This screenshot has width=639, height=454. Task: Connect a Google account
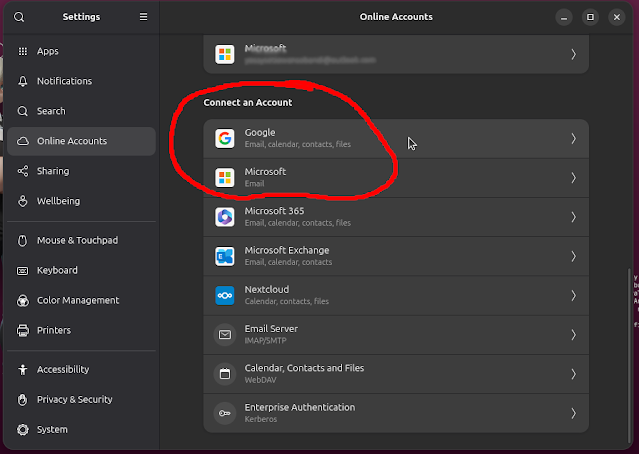(396, 139)
